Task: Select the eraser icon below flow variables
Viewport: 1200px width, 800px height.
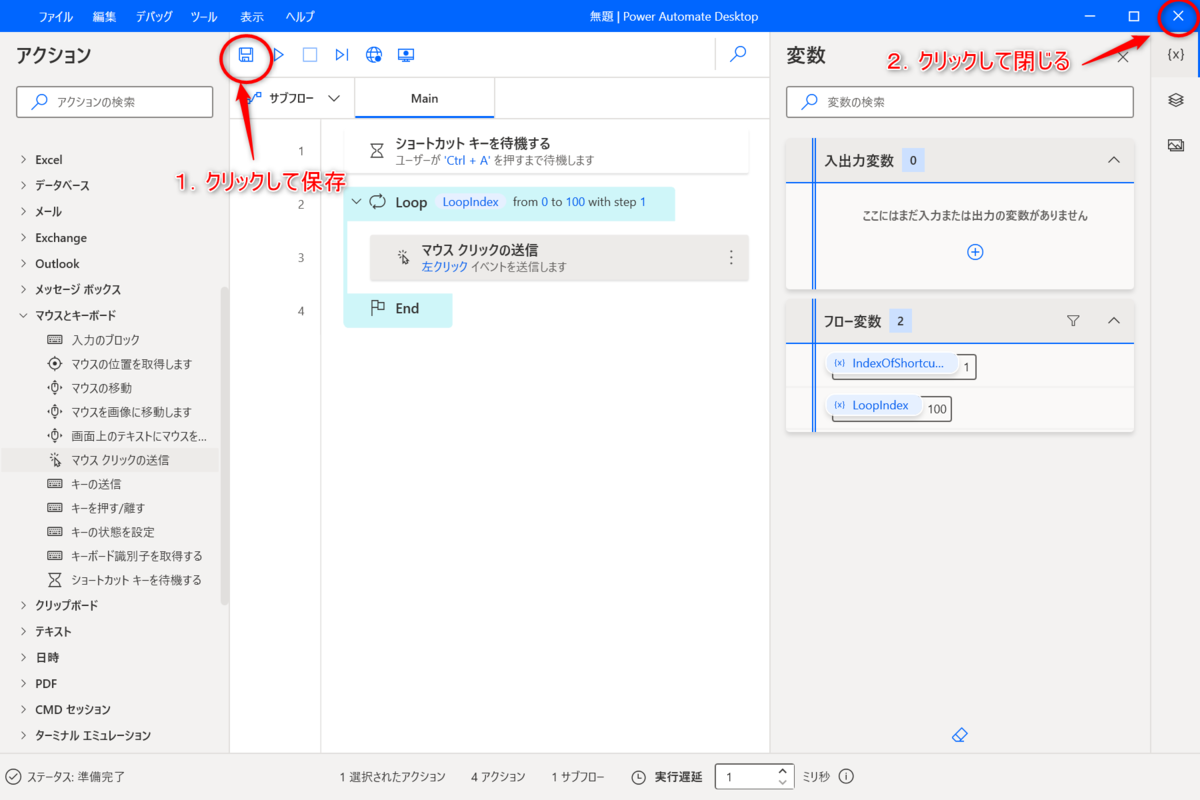Action: 958,735
